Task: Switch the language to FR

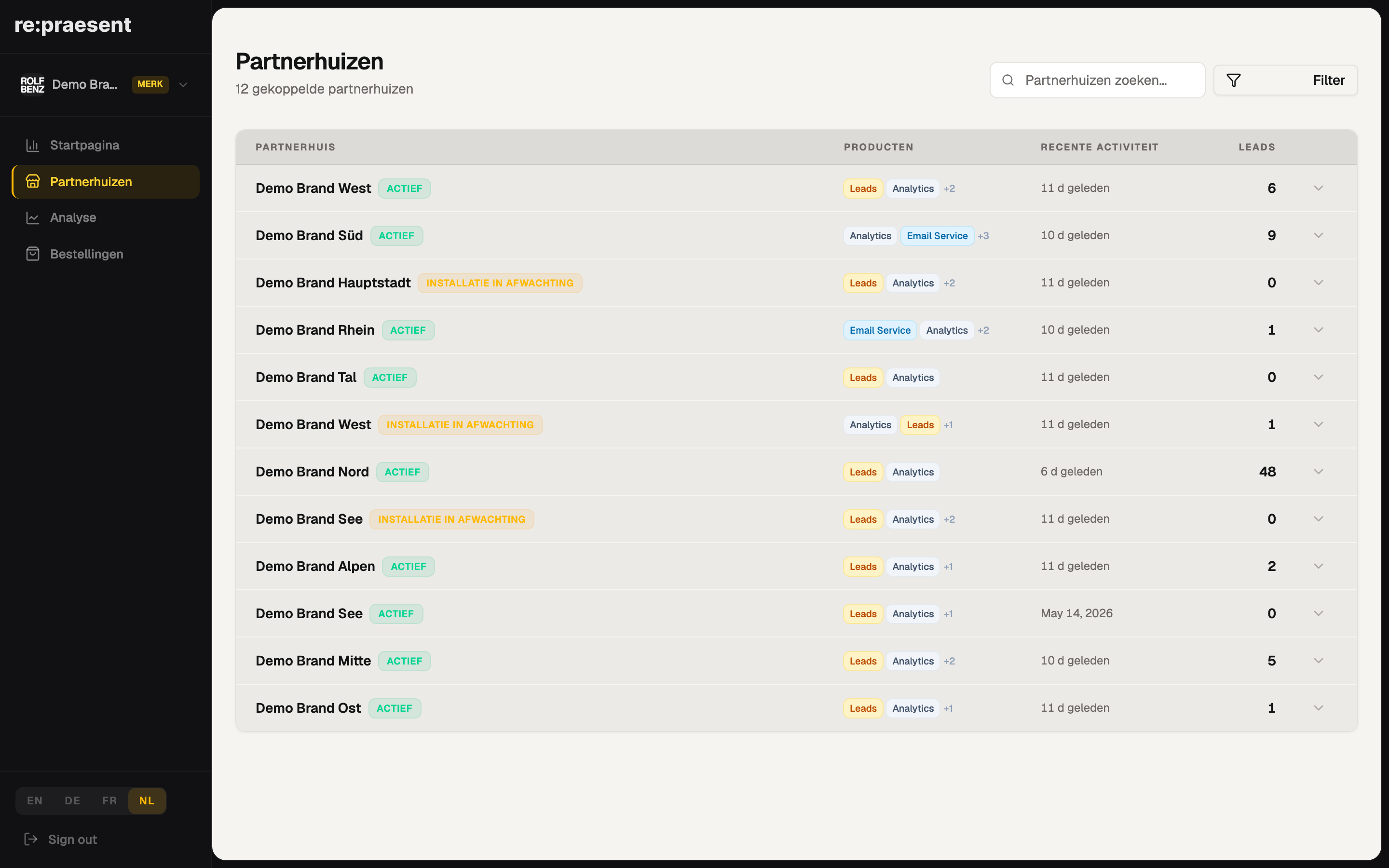Action: click(x=109, y=801)
